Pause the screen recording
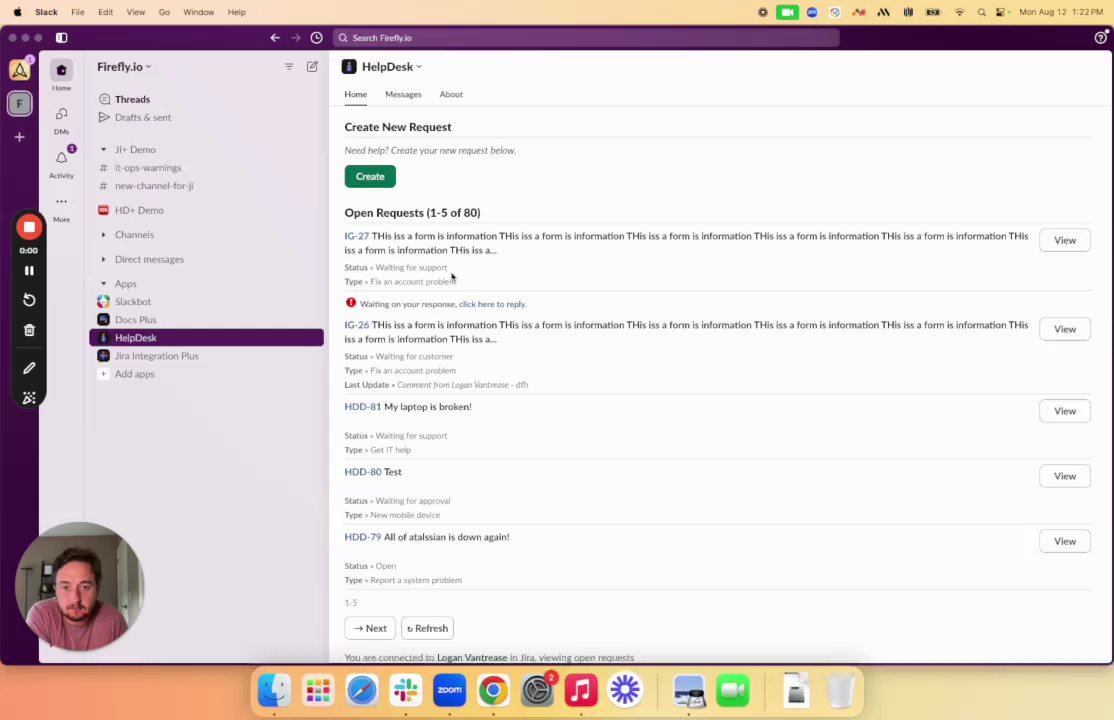This screenshot has width=1114, height=720. coord(29,271)
